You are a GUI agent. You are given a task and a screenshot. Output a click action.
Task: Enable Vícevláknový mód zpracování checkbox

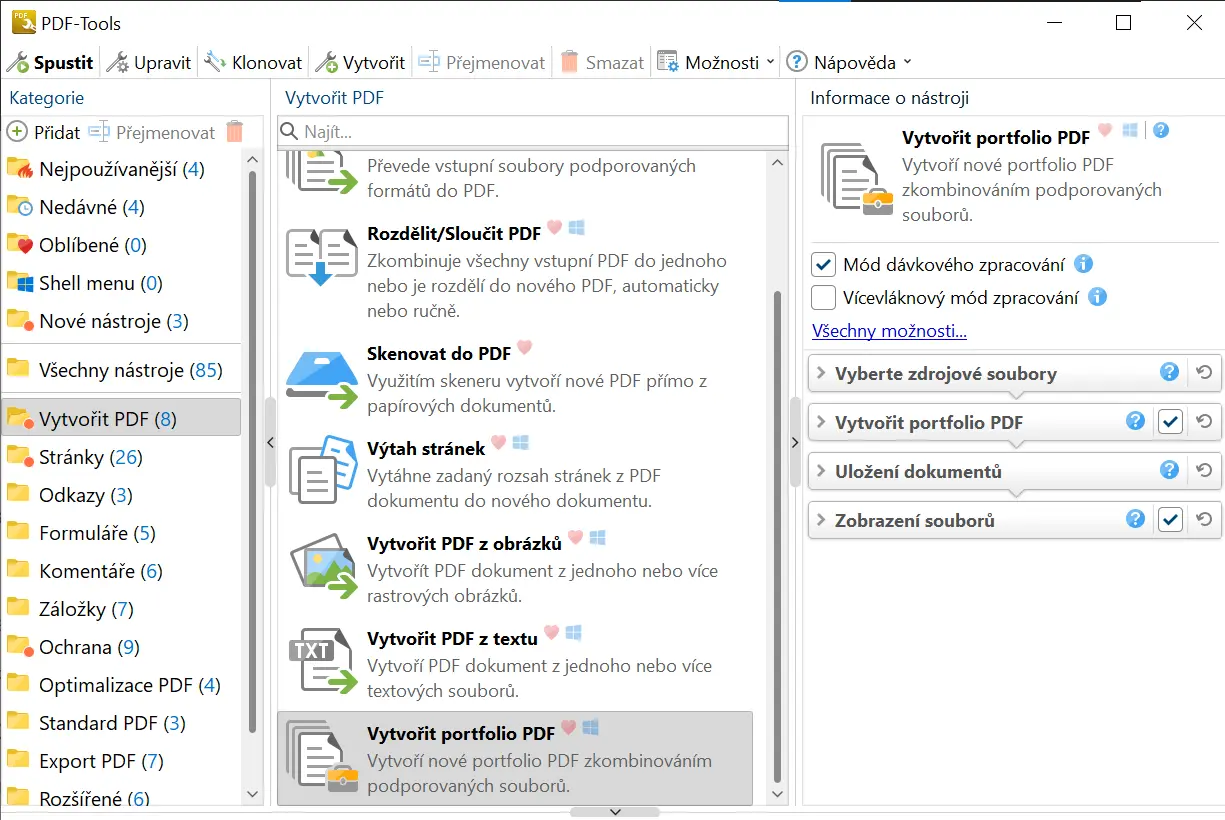pyautogui.click(x=824, y=297)
